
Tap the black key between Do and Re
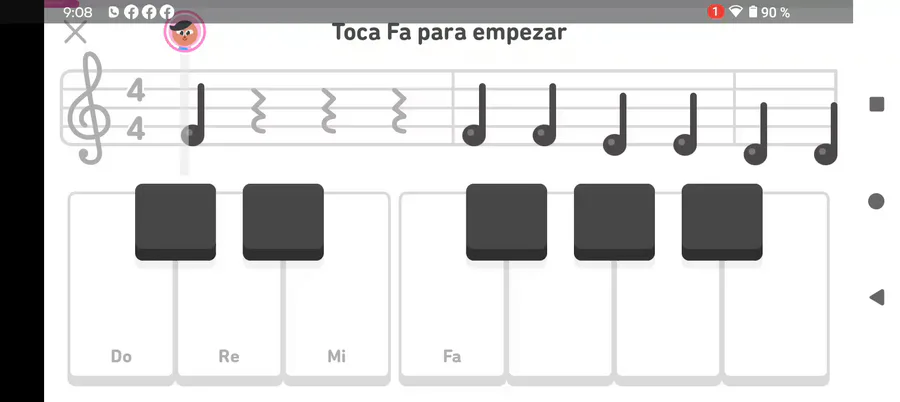coord(176,222)
